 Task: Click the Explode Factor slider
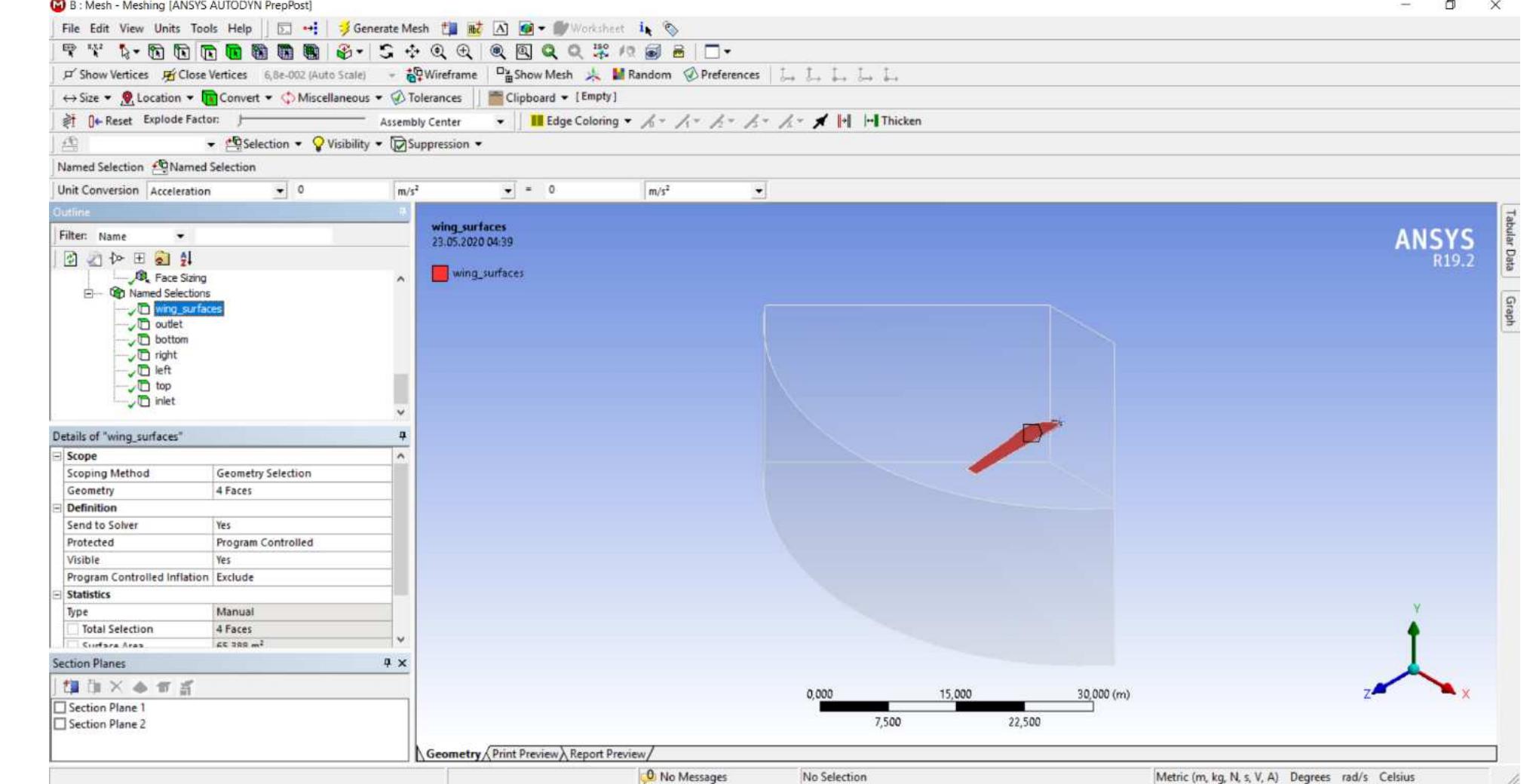302,120
